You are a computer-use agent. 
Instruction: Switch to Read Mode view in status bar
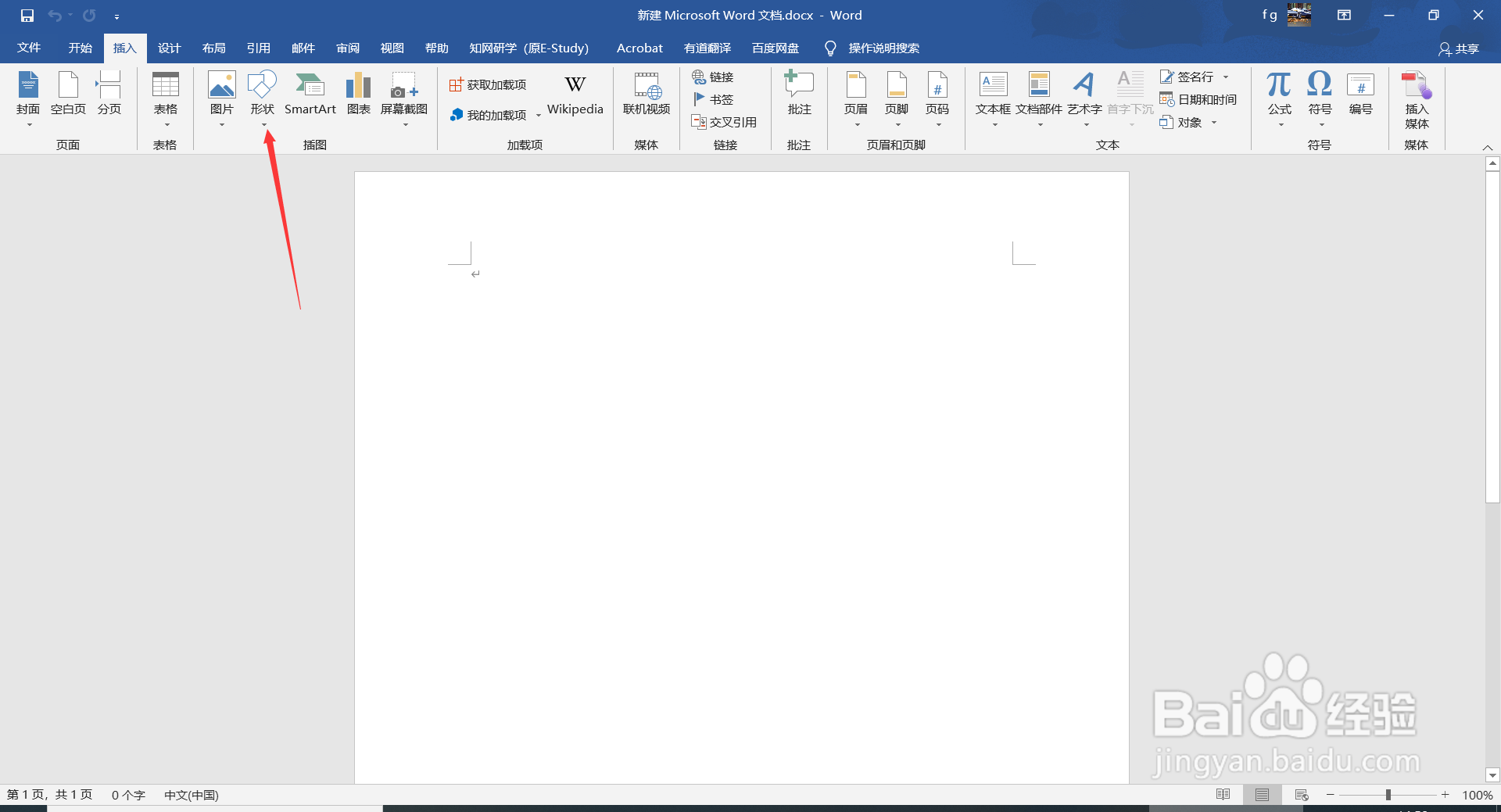click(x=1223, y=795)
